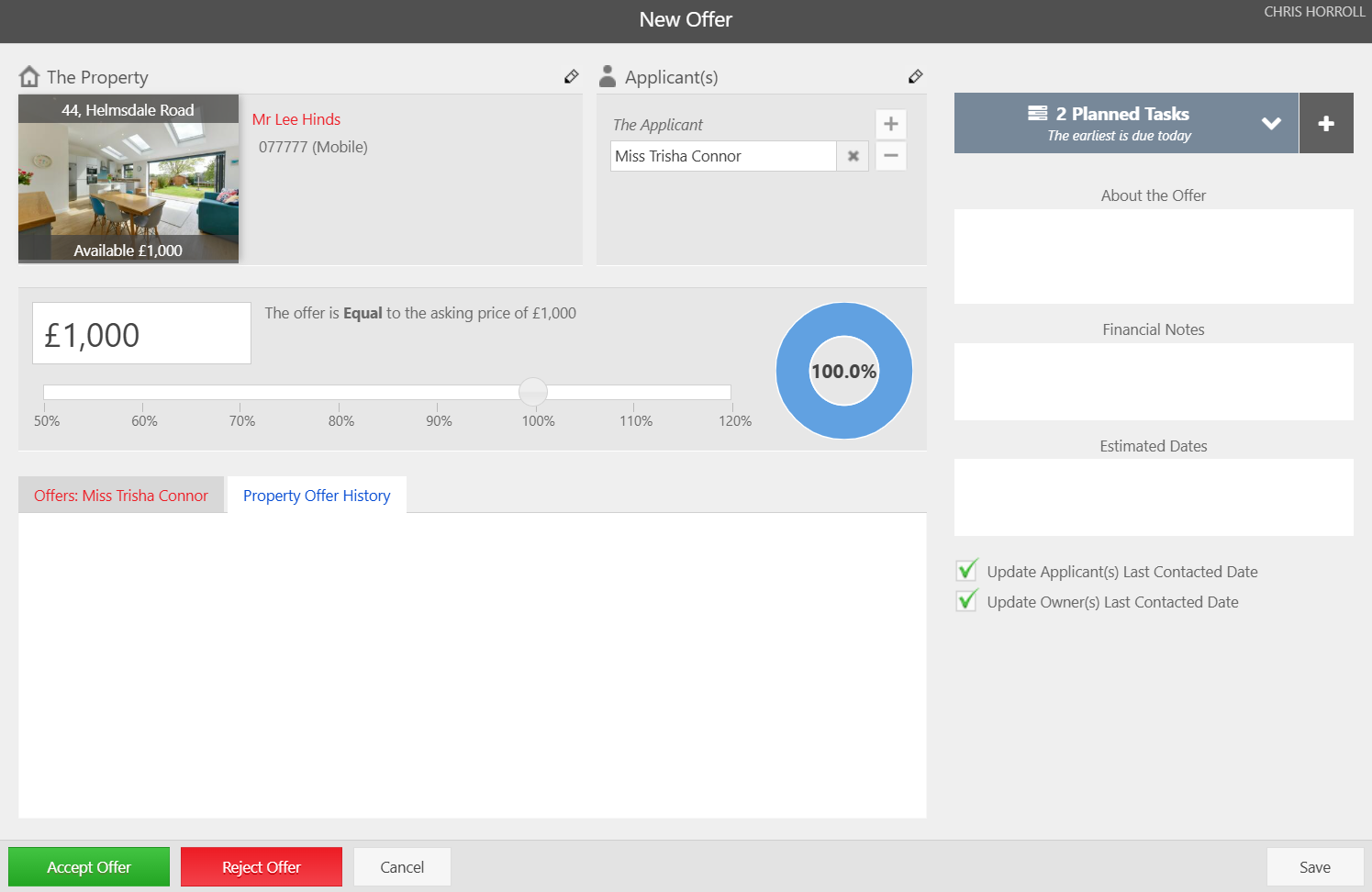Click the Financial Notes text box
1372x892 pixels.
point(1154,382)
